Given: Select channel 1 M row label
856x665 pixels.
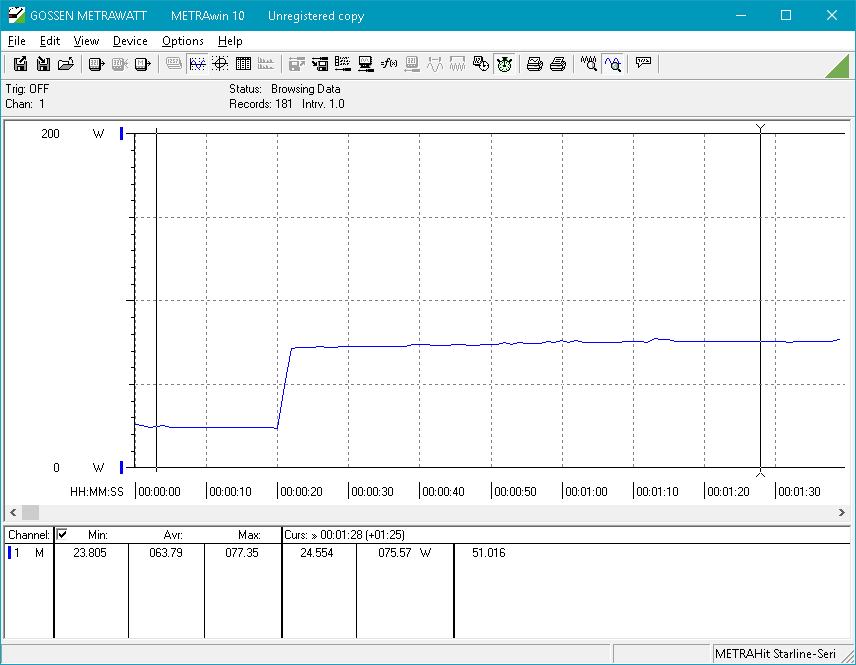Looking at the screenshot, I should click(28, 553).
